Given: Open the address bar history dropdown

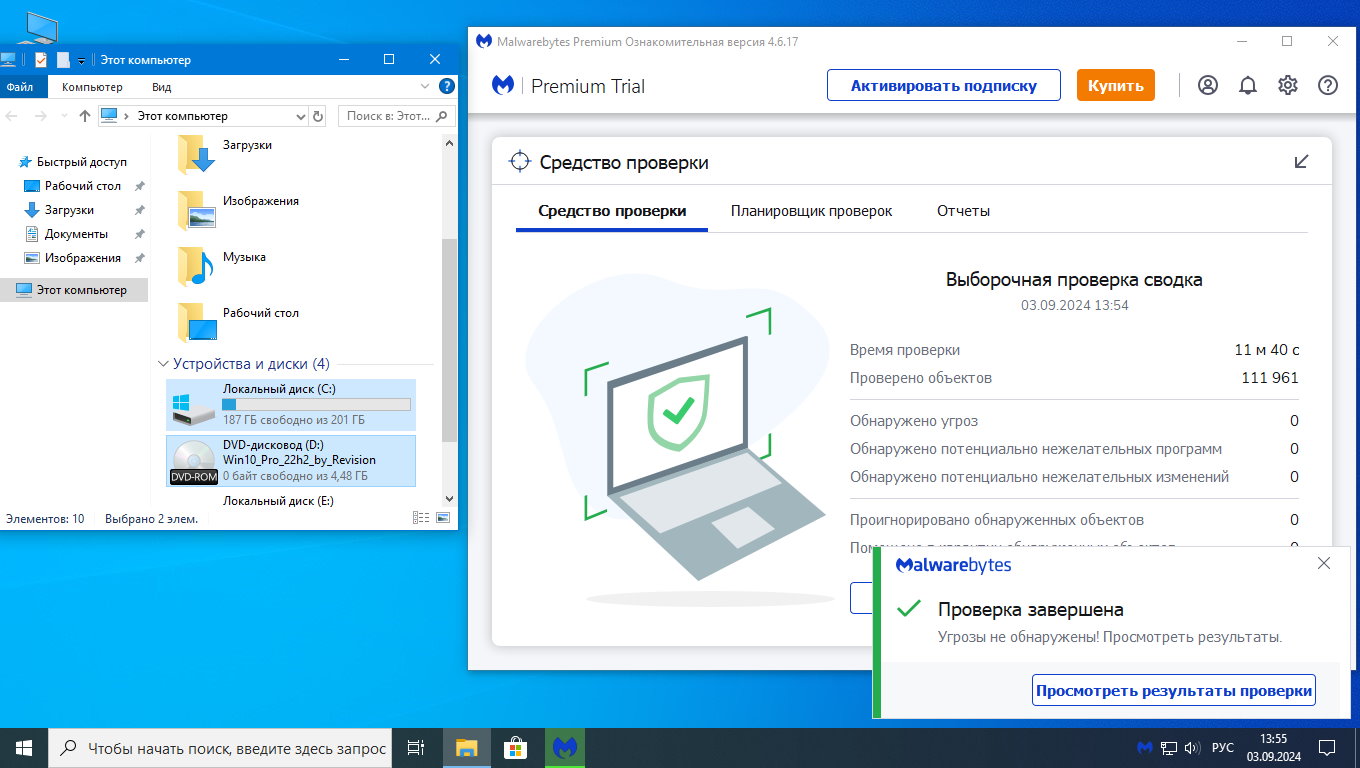Looking at the screenshot, I should tap(302, 117).
